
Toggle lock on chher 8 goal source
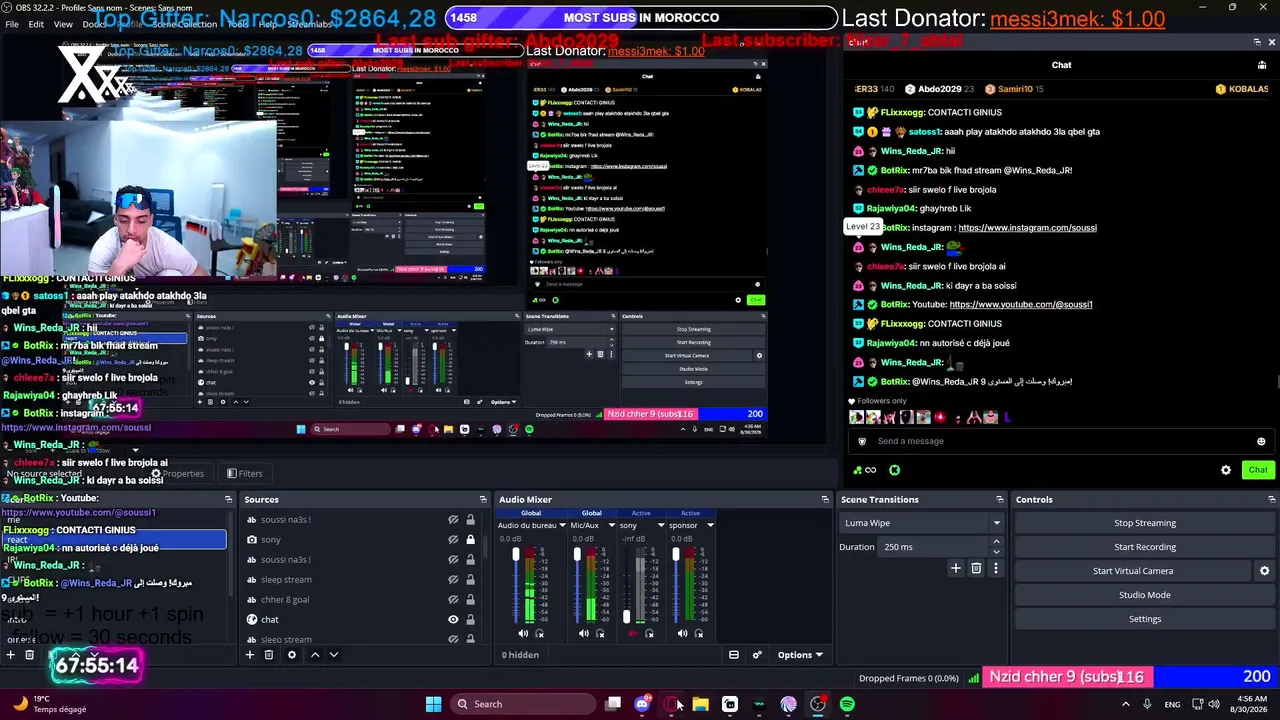(x=470, y=600)
